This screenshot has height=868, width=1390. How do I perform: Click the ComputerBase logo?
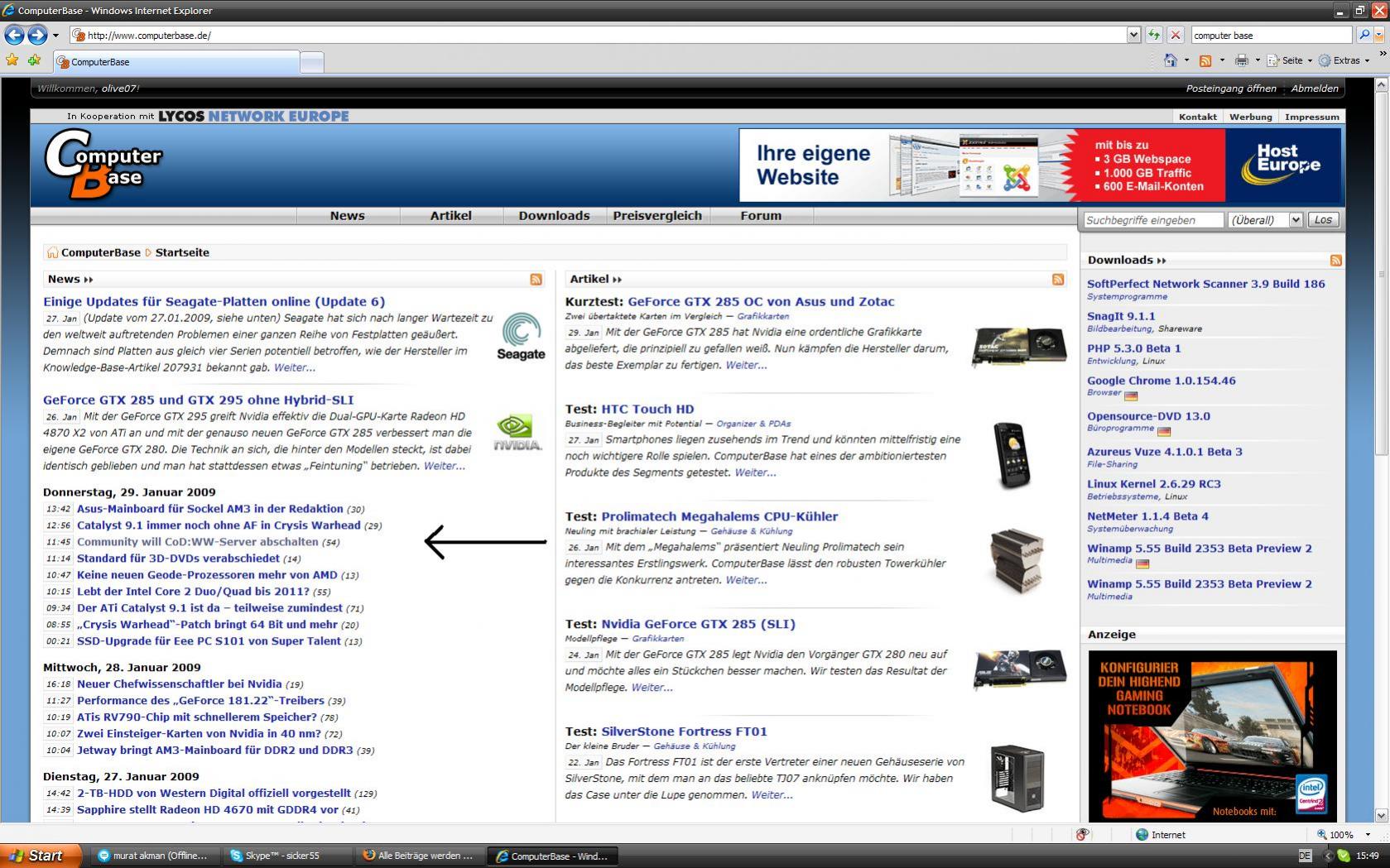tap(103, 164)
